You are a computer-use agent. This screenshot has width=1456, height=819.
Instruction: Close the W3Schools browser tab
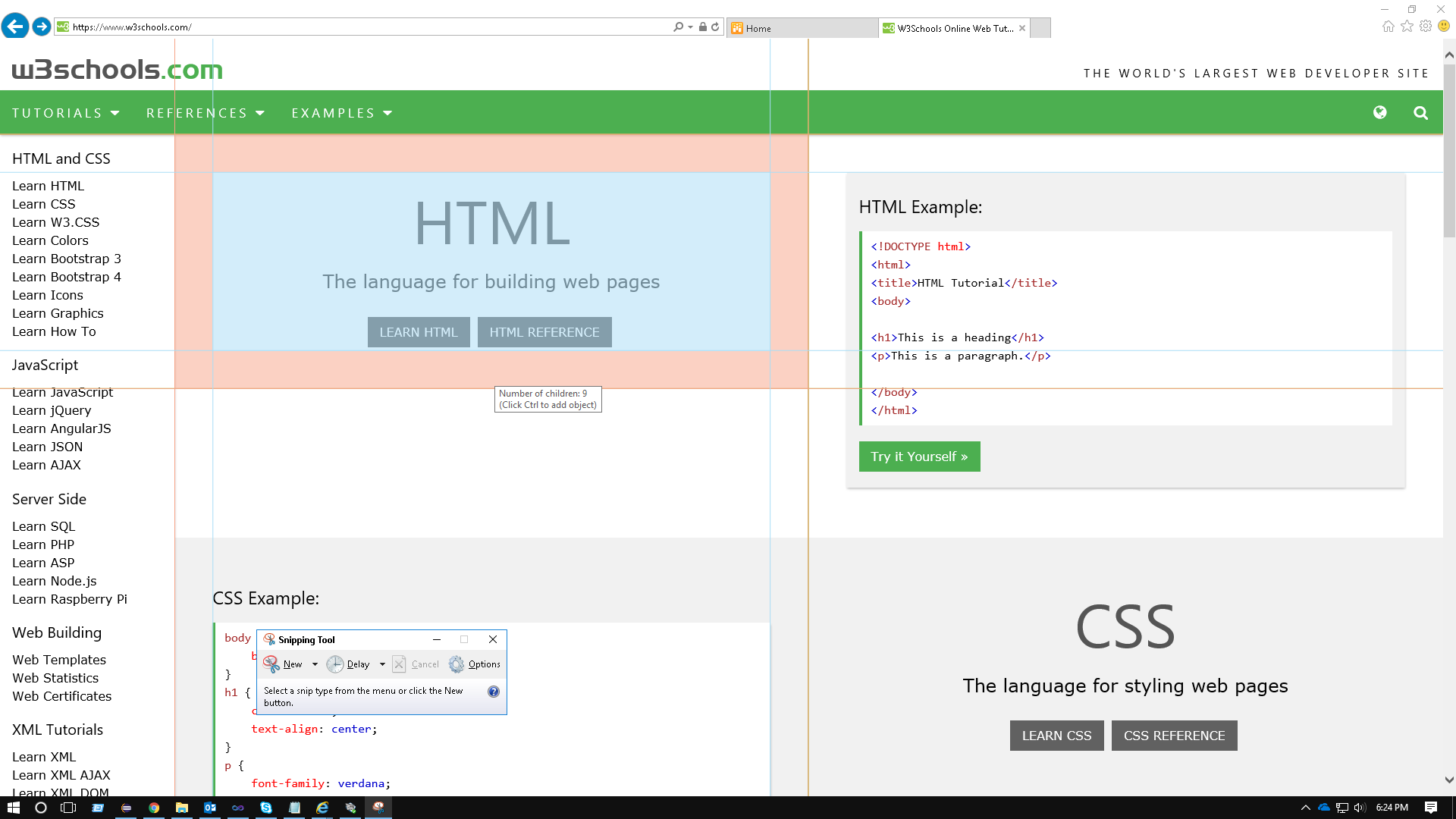(1022, 28)
